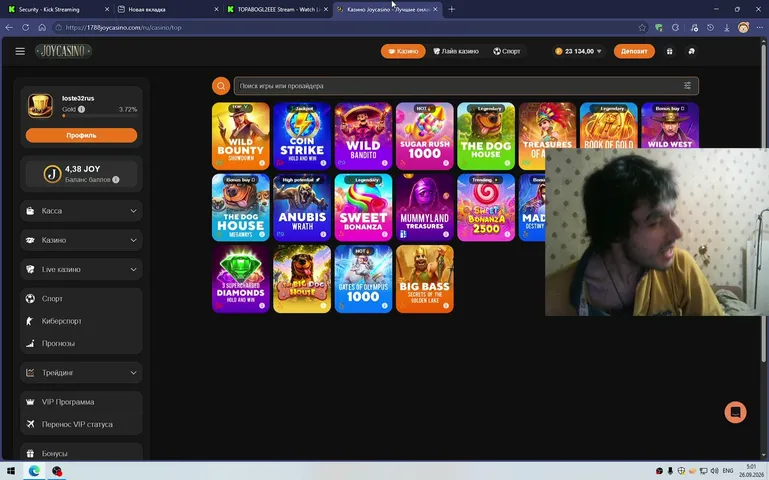Click the browser address bar URL
Viewport: 769px width, 480px height.
pos(123,27)
